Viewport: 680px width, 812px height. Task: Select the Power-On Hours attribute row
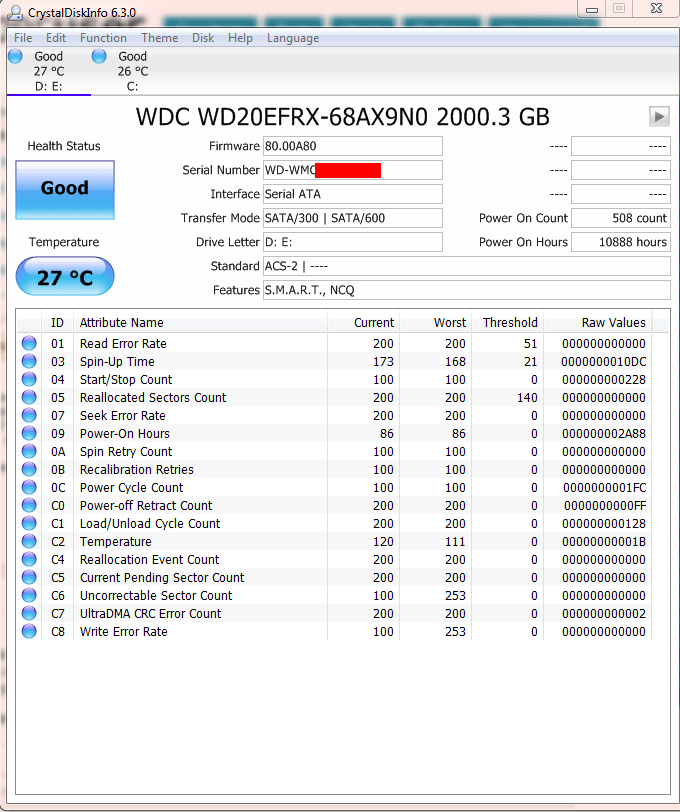coord(125,434)
